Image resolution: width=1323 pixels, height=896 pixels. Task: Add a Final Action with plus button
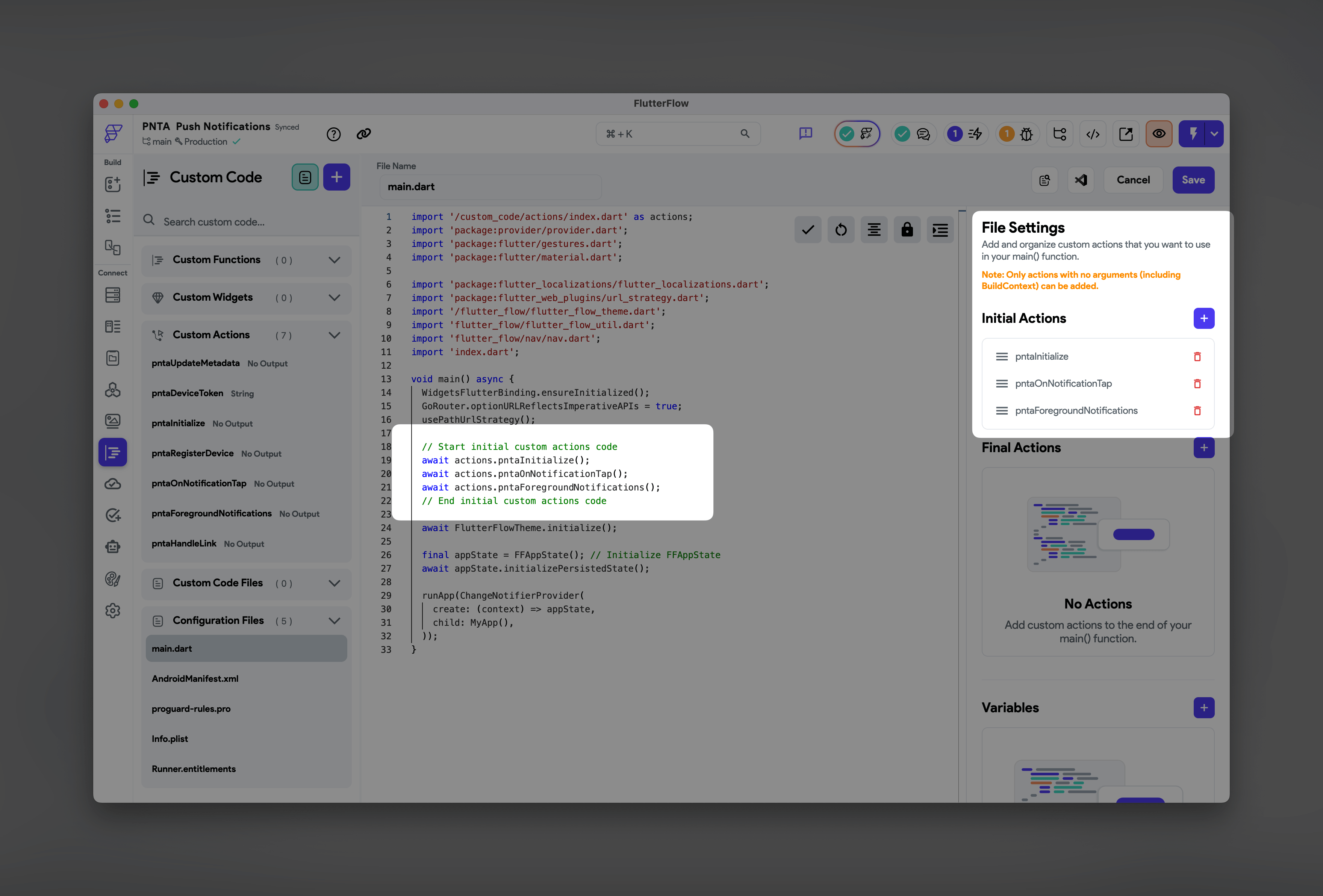[x=1204, y=447]
